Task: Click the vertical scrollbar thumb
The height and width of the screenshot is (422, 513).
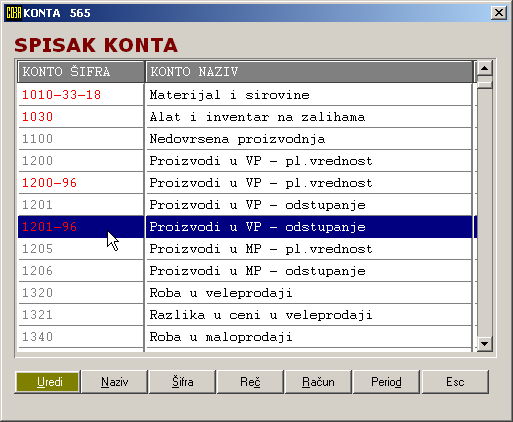Action: pyautogui.click(x=484, y=82)
